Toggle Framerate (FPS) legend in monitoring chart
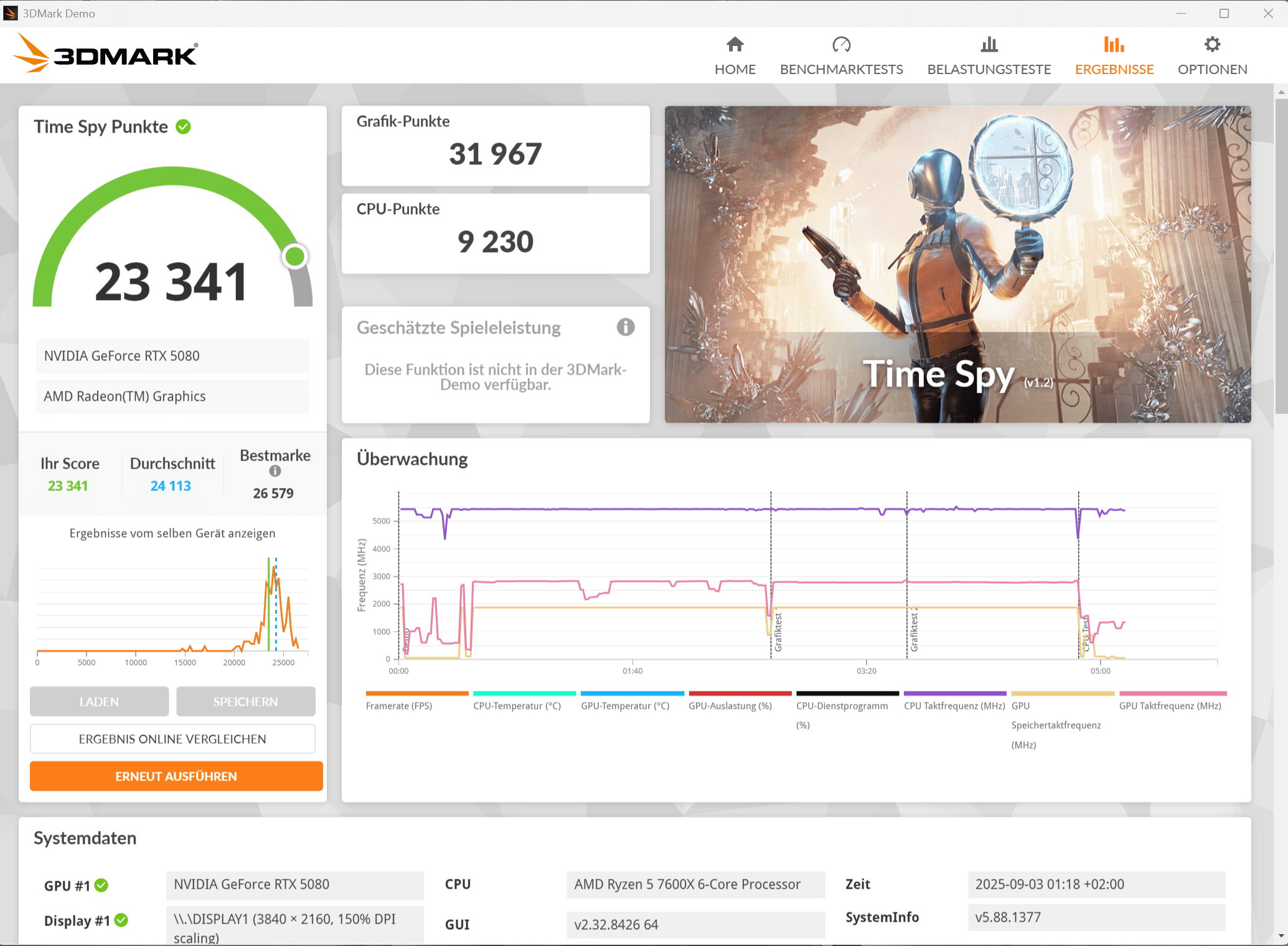 click(x=399, y=706)
